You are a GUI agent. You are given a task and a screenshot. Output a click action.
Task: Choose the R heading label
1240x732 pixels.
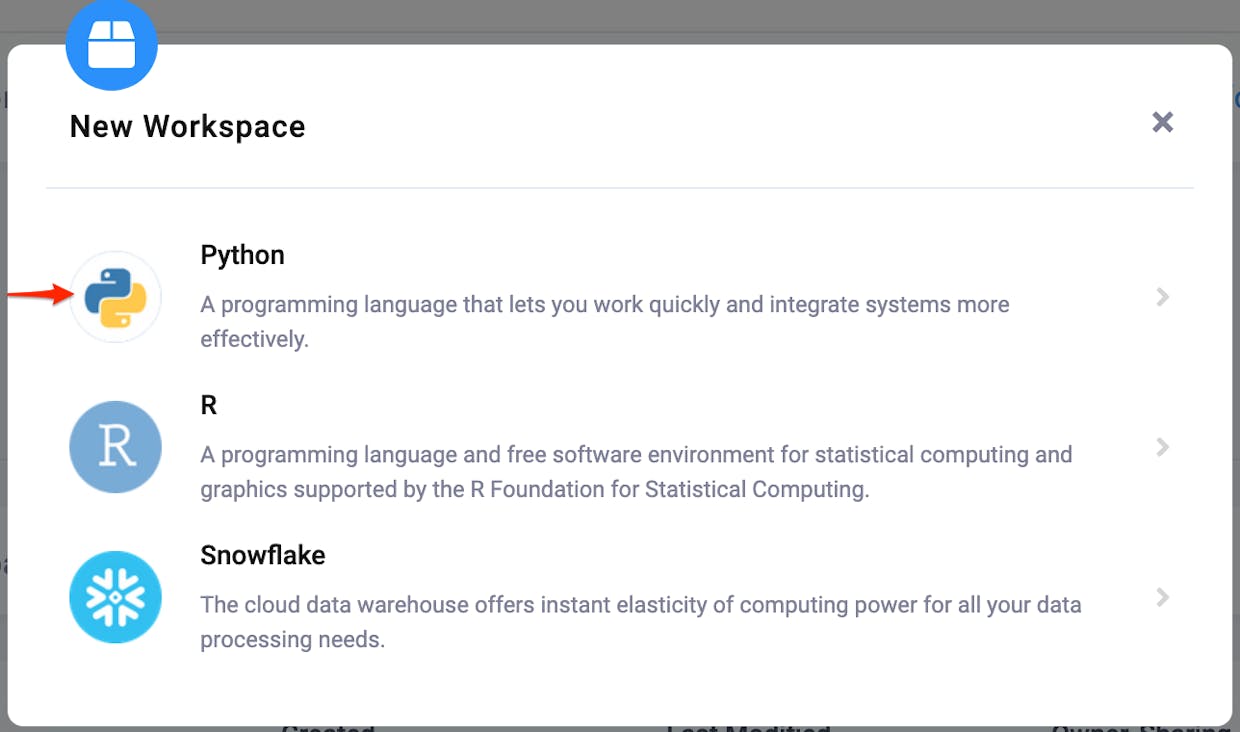coord(209,405)
